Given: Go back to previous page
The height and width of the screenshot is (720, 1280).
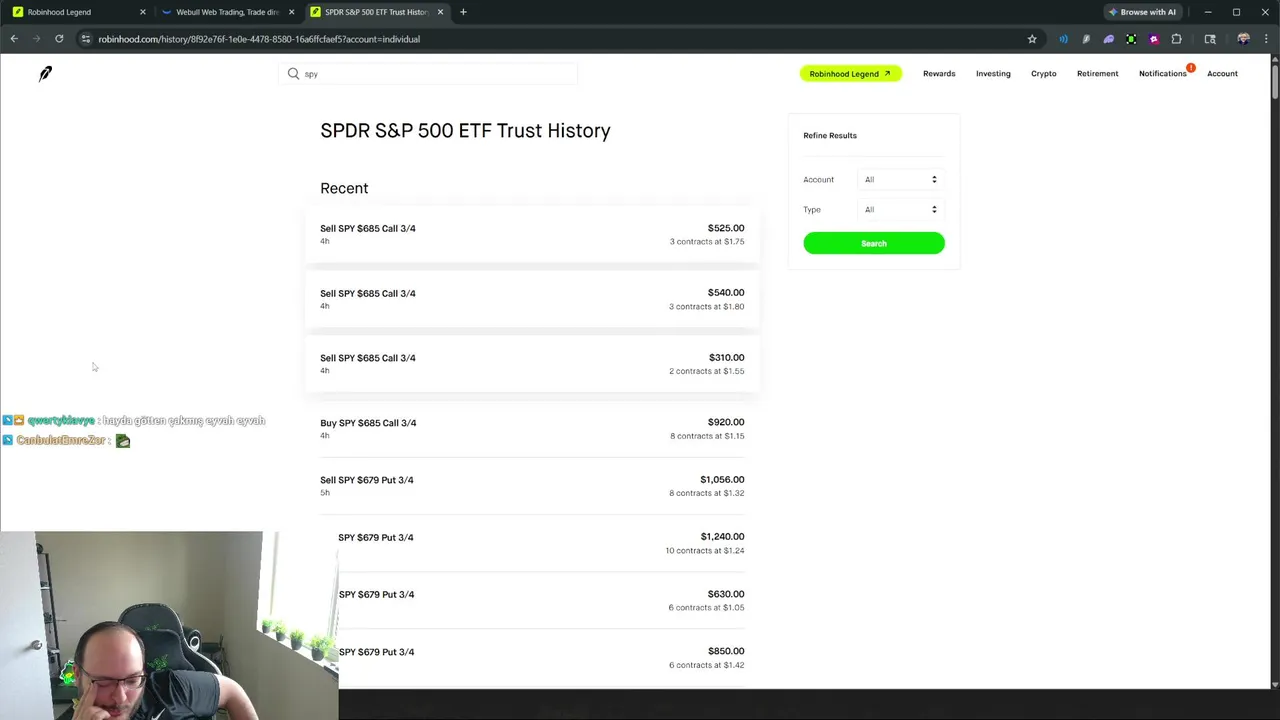Looking at the screenshot, I should click(14, 39).
